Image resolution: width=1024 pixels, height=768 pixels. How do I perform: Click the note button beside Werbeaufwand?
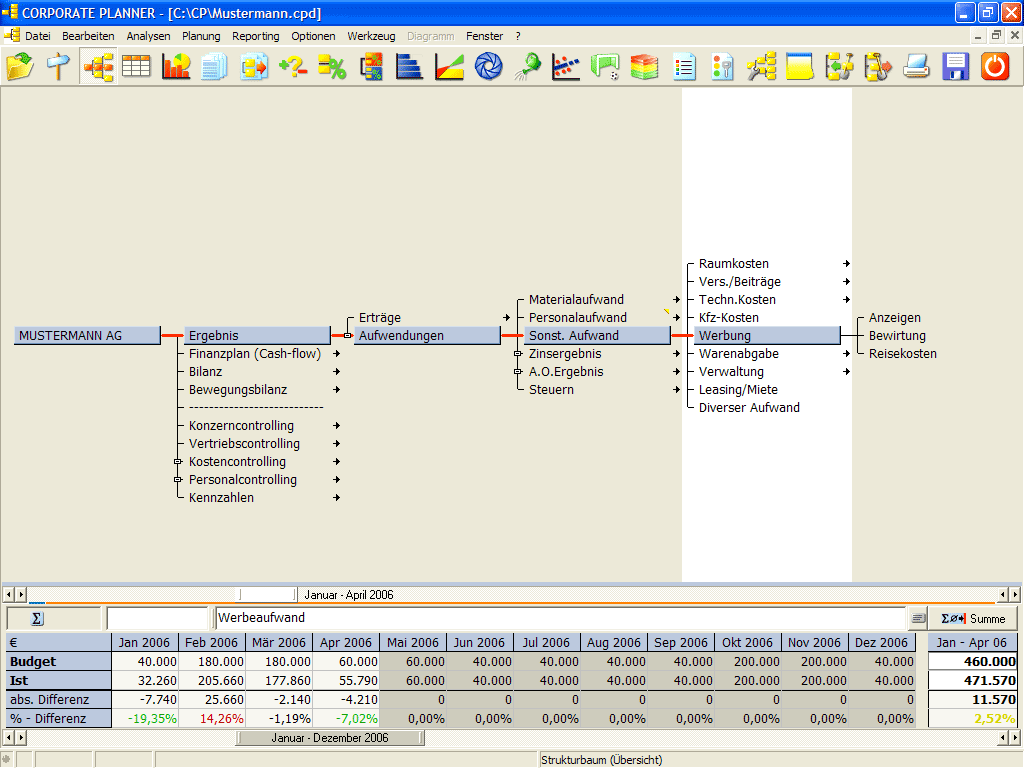[x=918, y=618]
